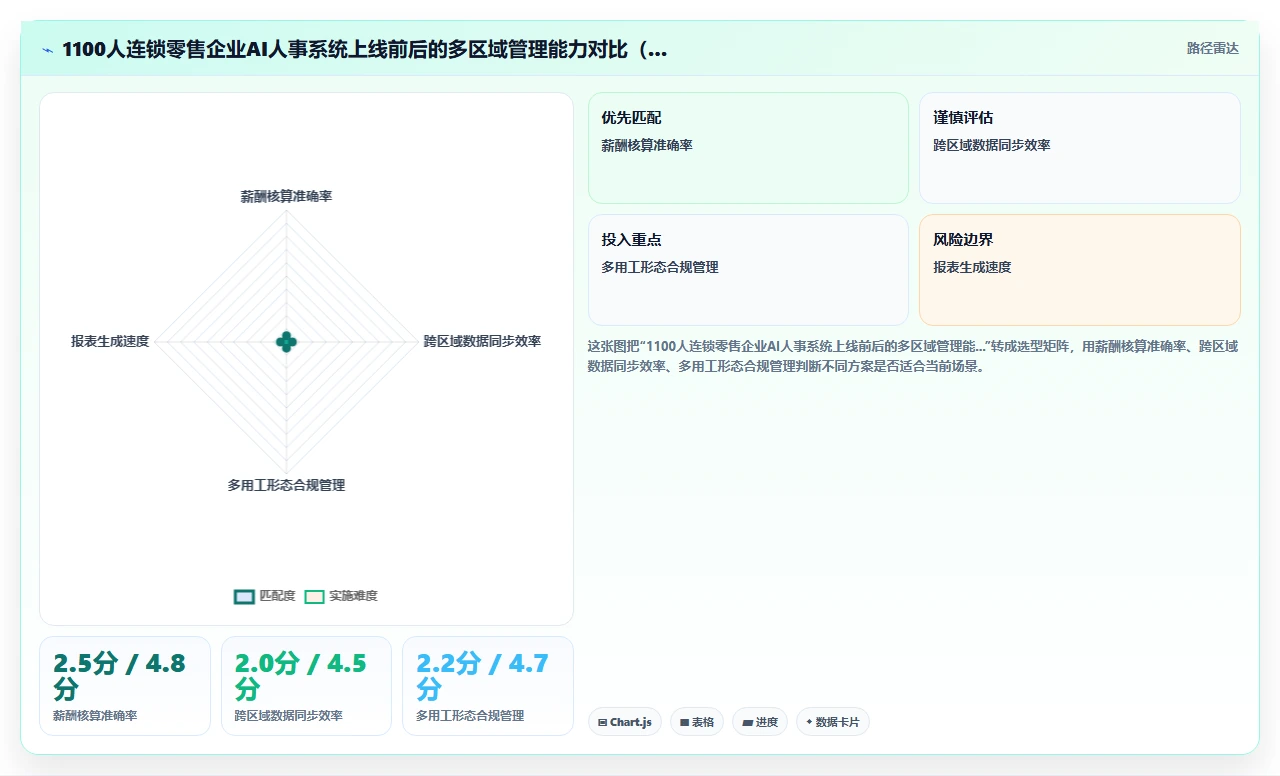This screenshot has width=1280, height=776.
Task: Click 跨区域数据同步效率 inside the 谨慎评估 card
Action: tap(992, 145)
